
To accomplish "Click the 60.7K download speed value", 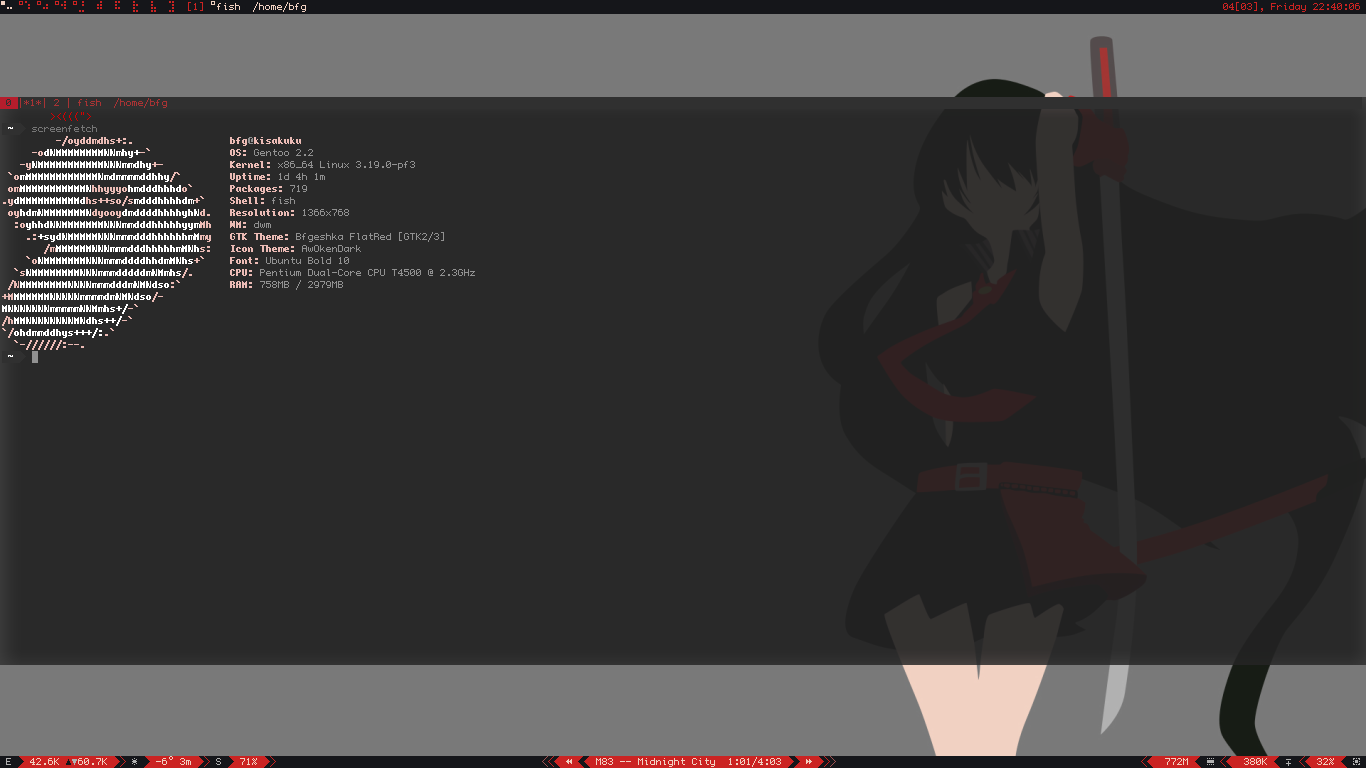I will [x=90, y=762].
